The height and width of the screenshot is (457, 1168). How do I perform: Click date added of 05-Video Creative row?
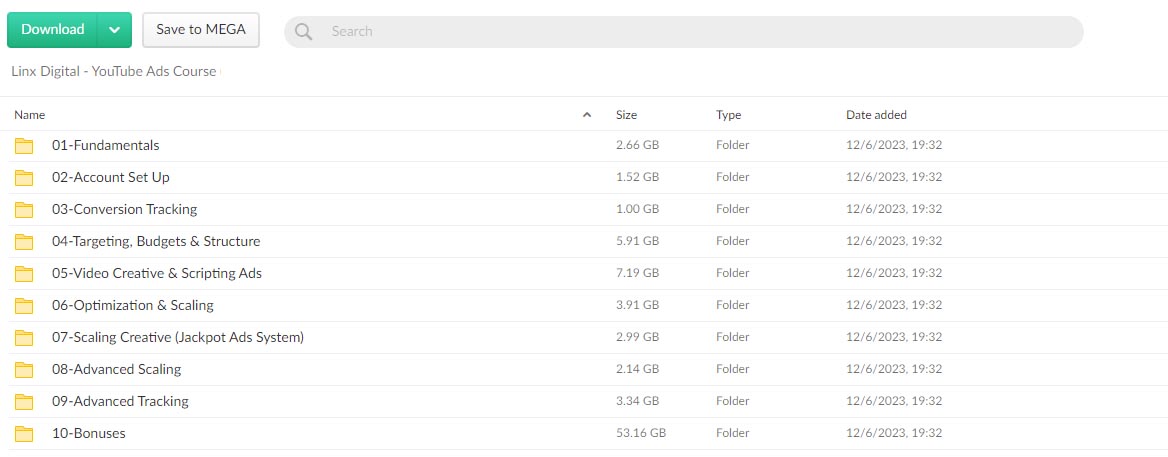coord(894,273)
